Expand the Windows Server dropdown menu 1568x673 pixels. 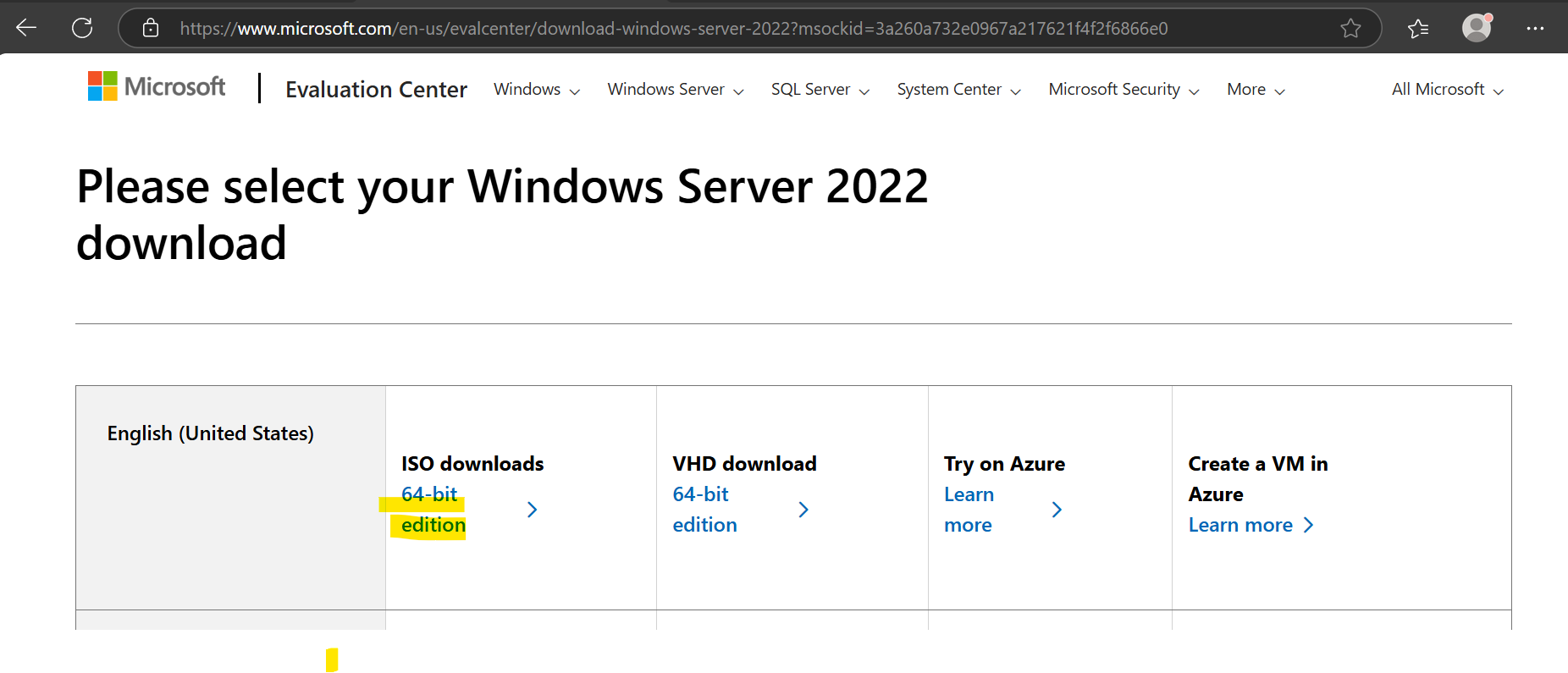pos(676,90)
